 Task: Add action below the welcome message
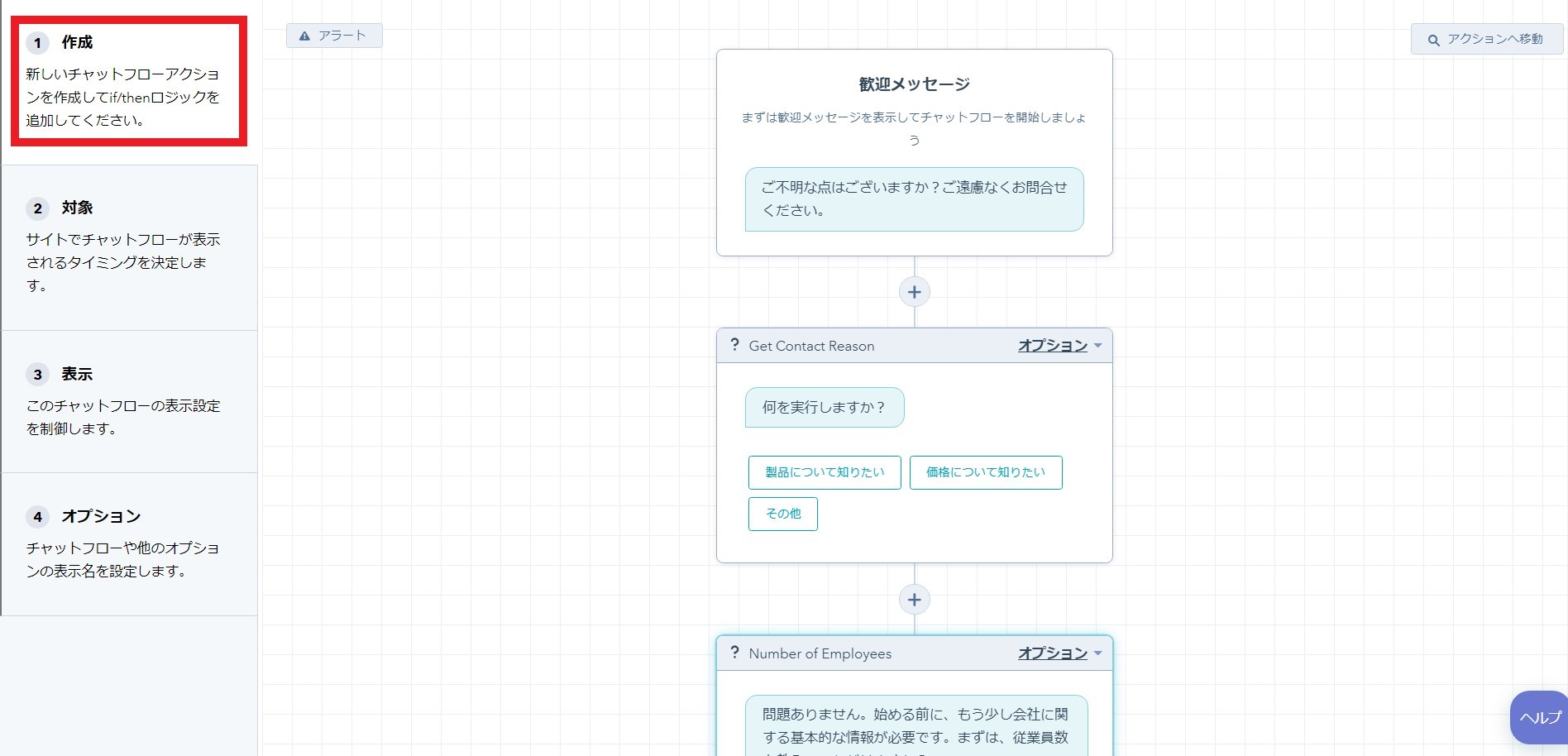(x=914, y=292)
